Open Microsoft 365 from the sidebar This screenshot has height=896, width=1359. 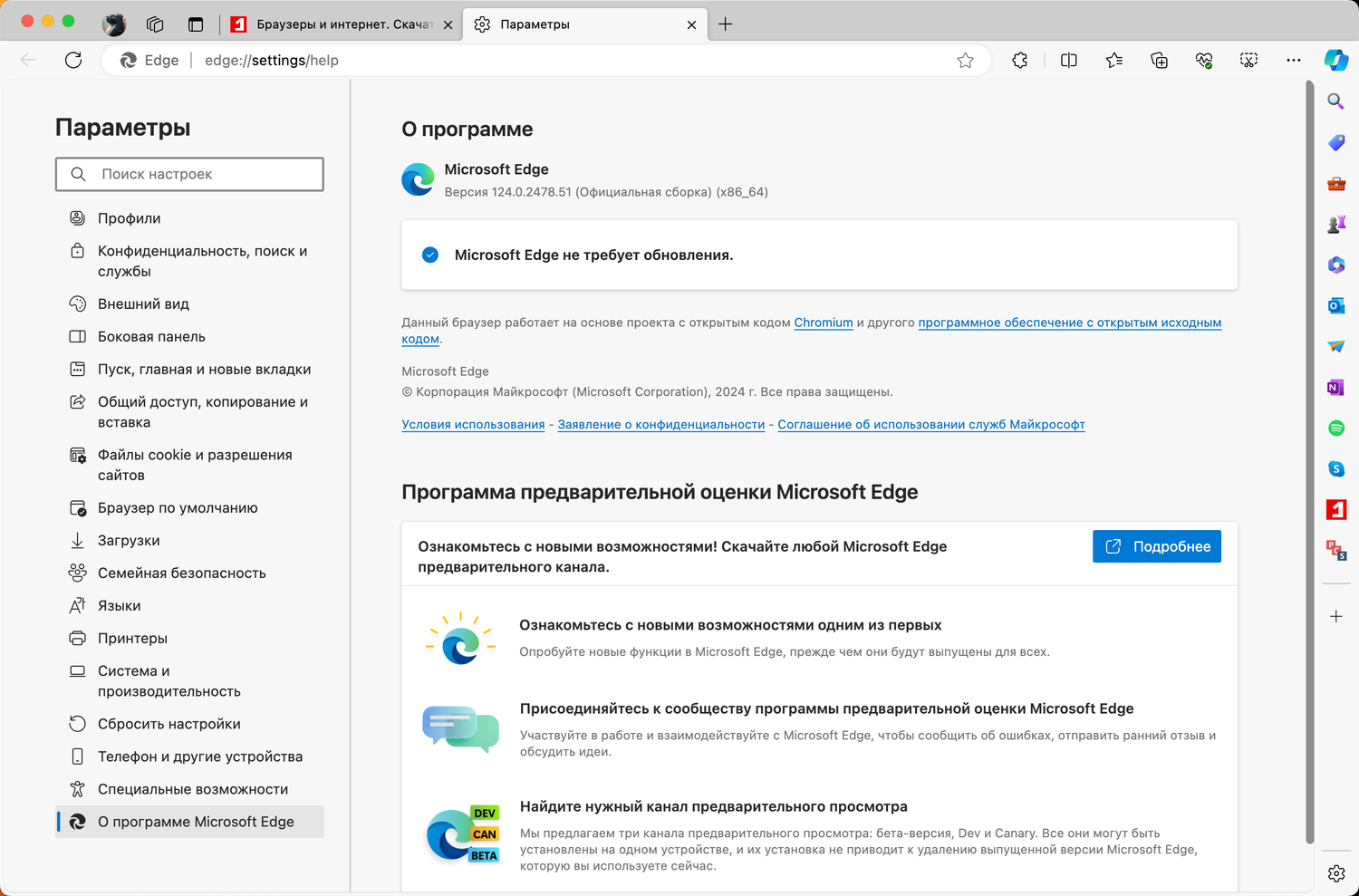pos(1336,265)
